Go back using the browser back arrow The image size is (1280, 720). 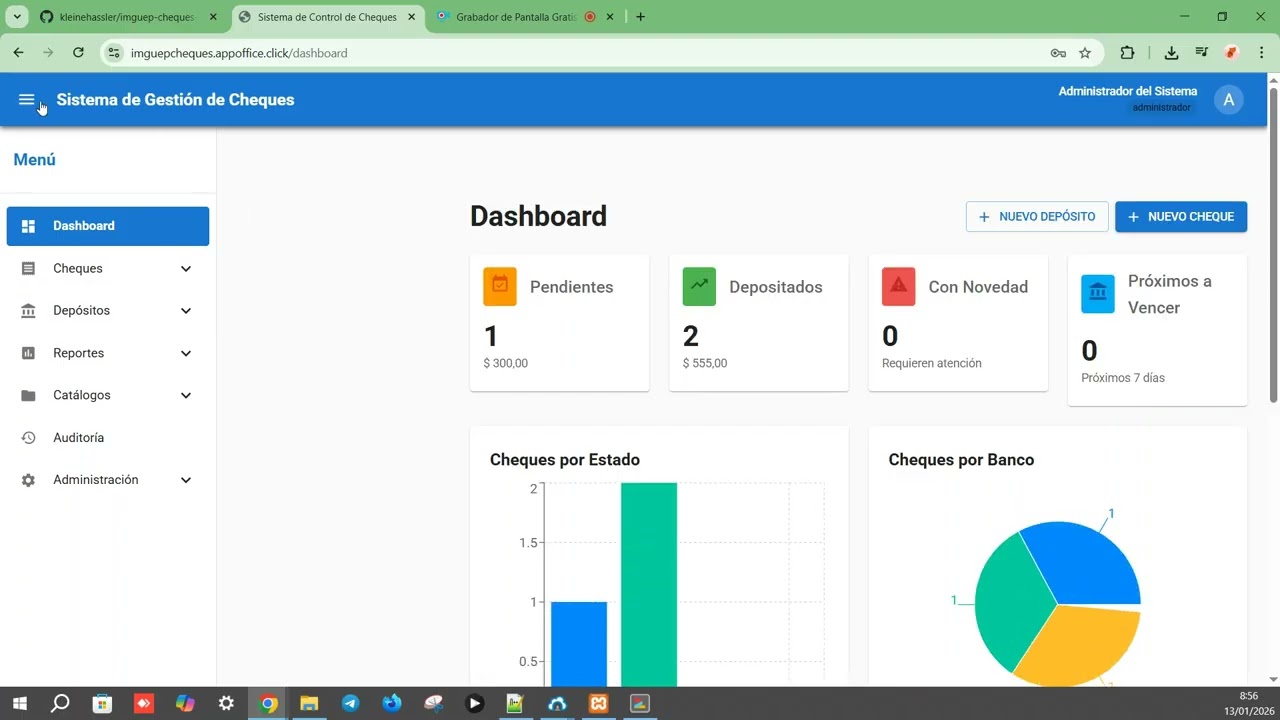pos(18,53)
